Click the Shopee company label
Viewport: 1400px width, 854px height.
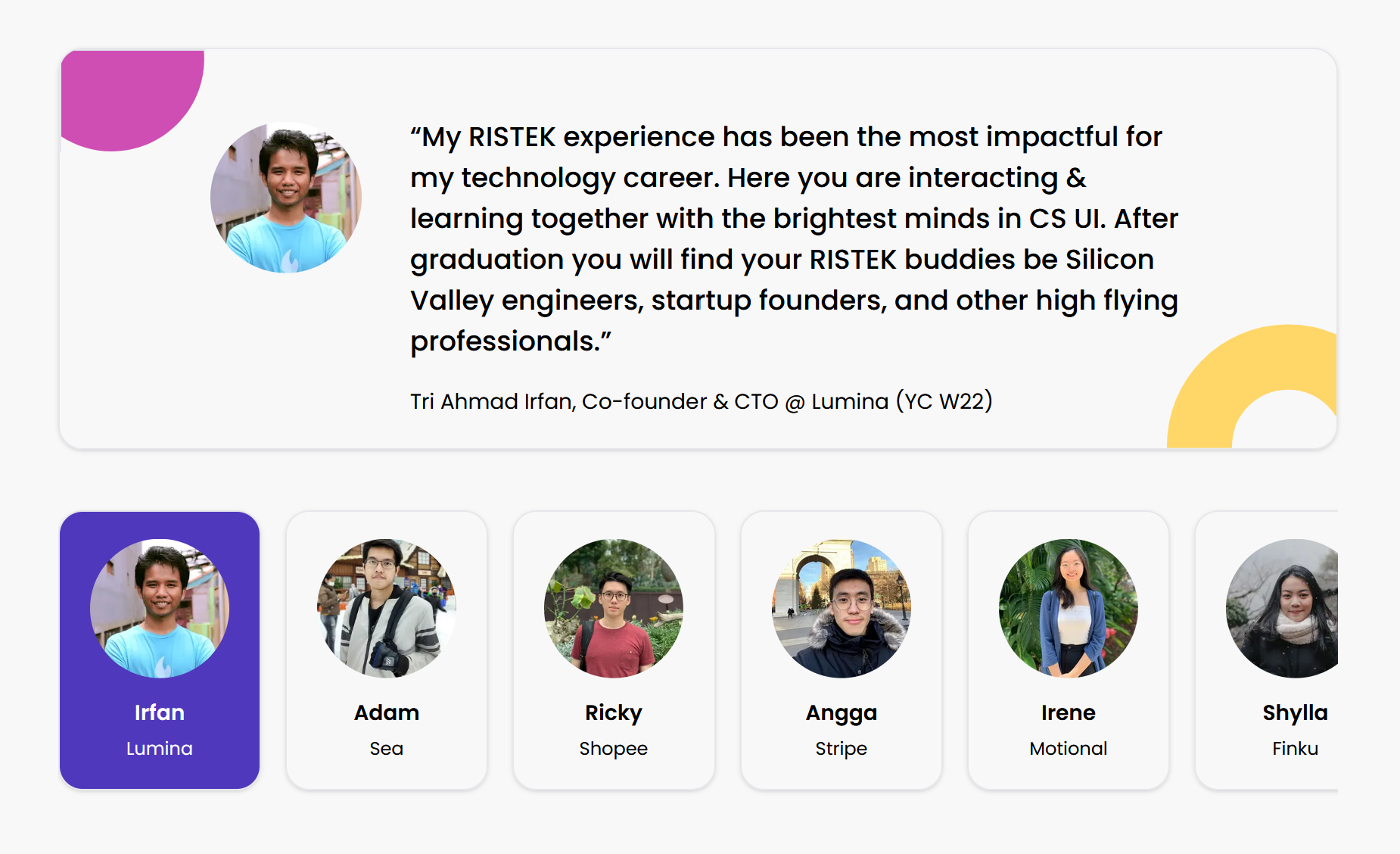point(614,749)
